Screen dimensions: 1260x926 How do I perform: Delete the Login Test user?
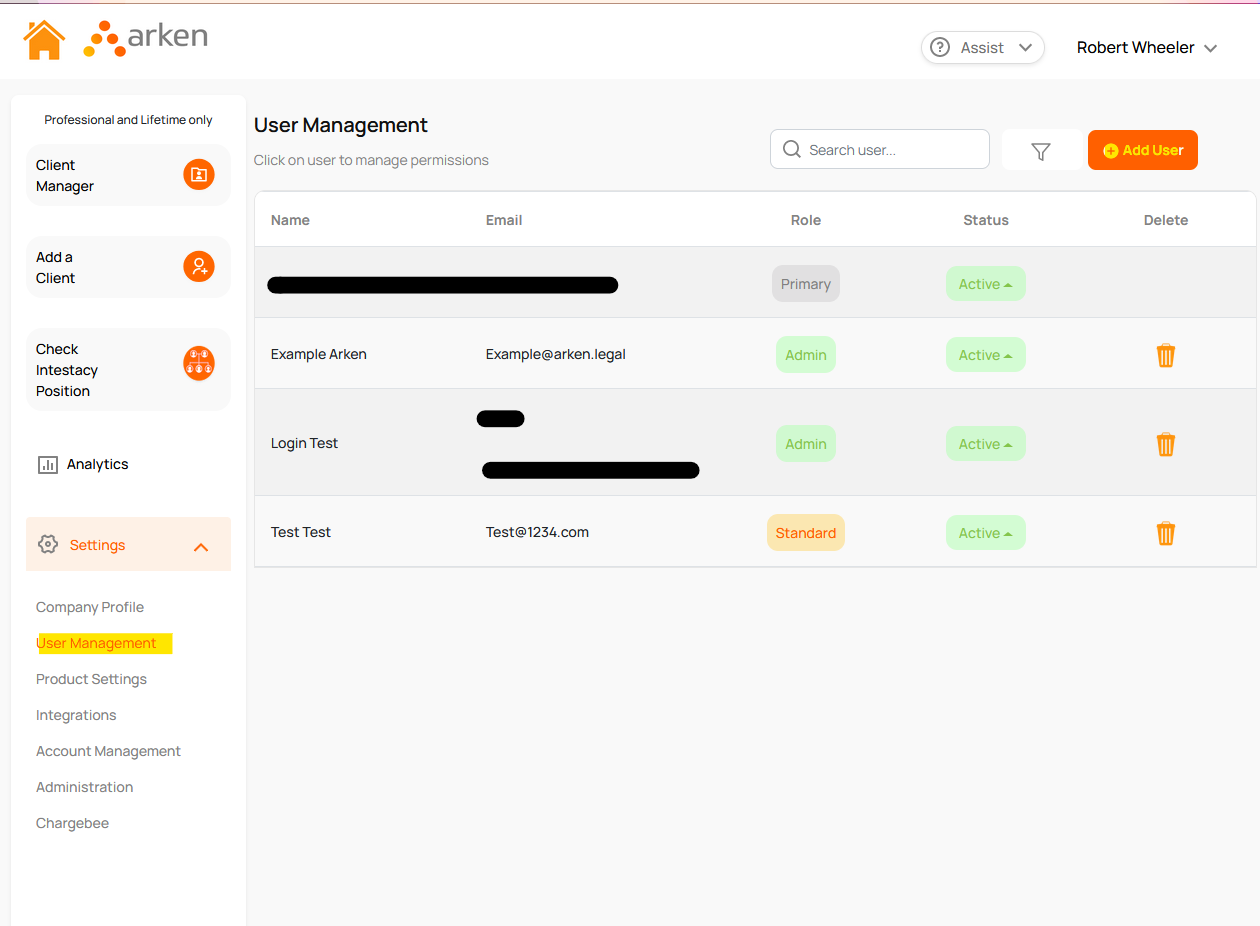1165,444
